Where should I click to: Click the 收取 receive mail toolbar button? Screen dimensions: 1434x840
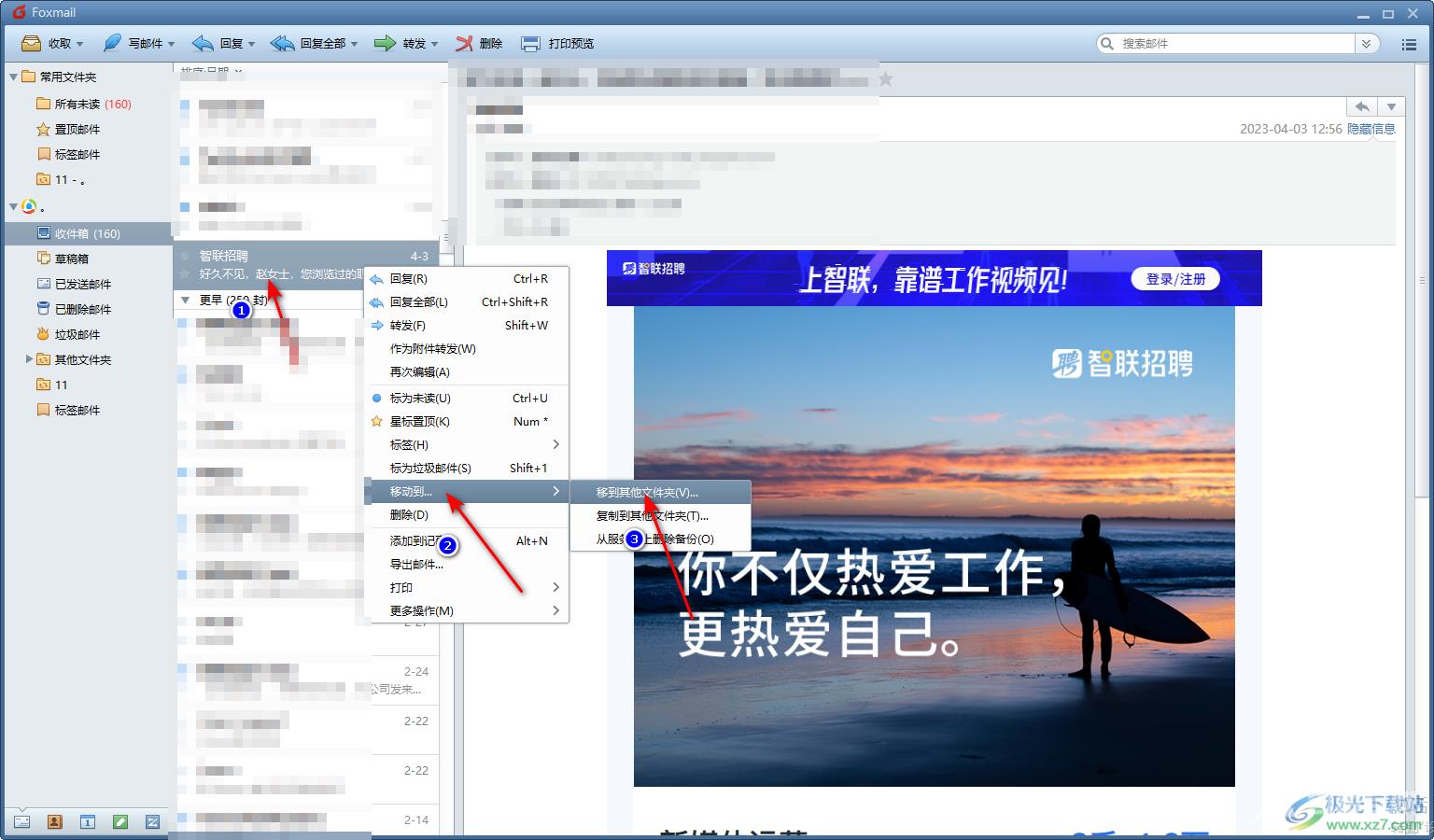pyautogui.click(x=46, y=43)
